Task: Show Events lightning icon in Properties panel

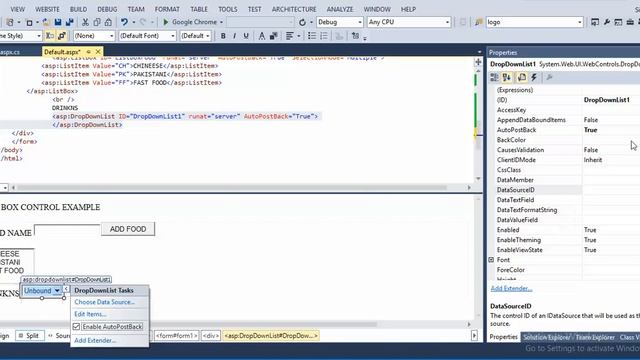Action: pos(534,77)
